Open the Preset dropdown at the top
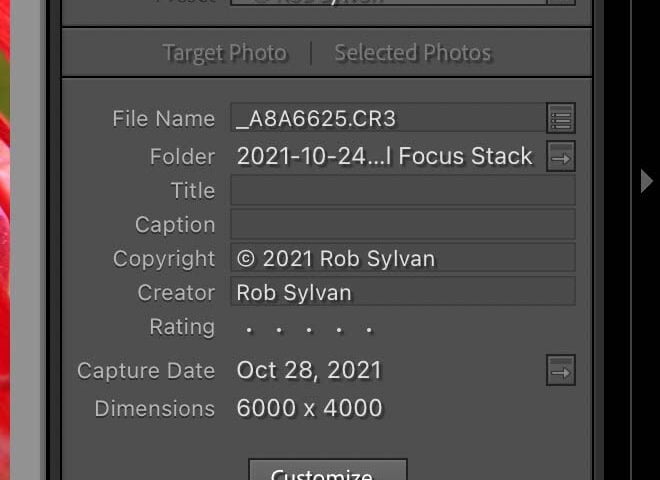This screenshot has height=480, width=660. coord(388,2)
